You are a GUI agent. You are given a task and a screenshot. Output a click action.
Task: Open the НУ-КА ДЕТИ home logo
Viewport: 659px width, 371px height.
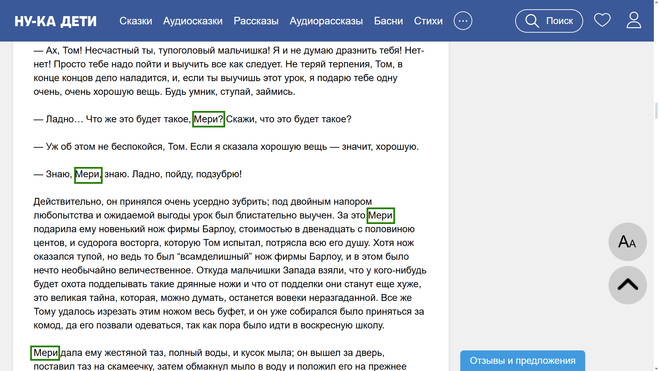[x=55, y=21]
